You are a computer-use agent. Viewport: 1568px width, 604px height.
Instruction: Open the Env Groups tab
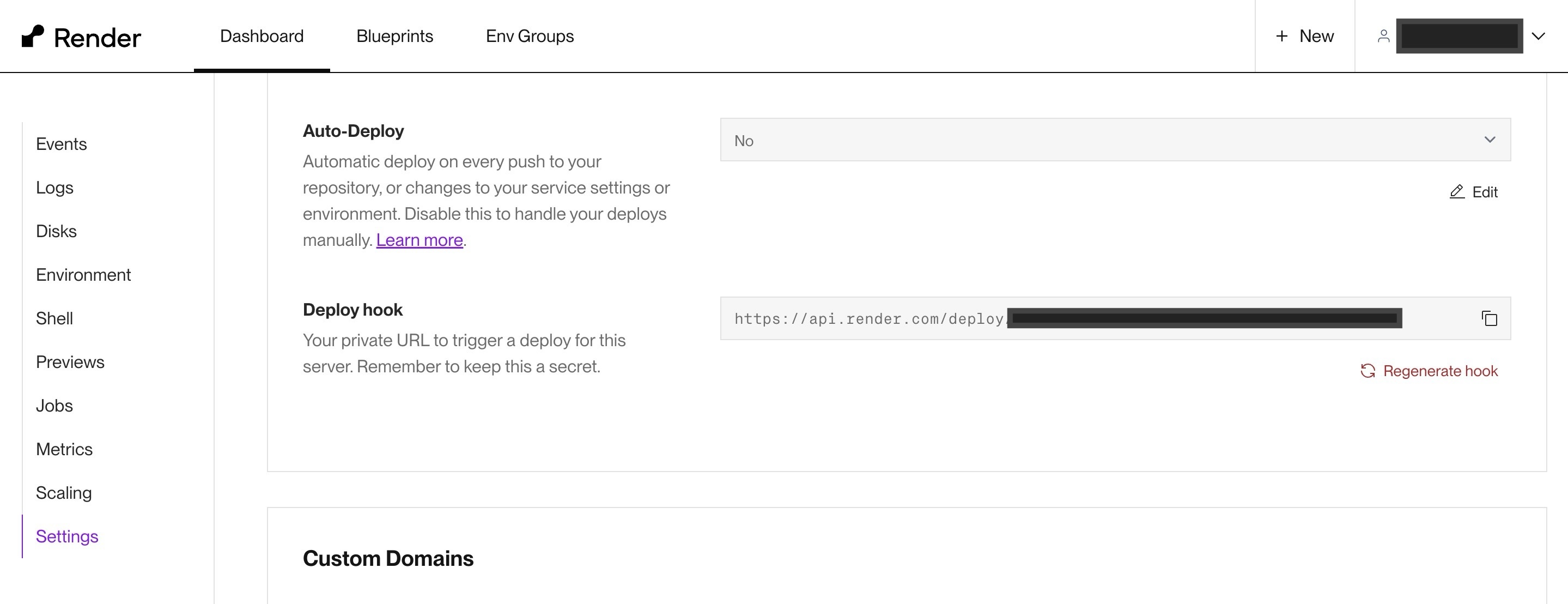530,37
